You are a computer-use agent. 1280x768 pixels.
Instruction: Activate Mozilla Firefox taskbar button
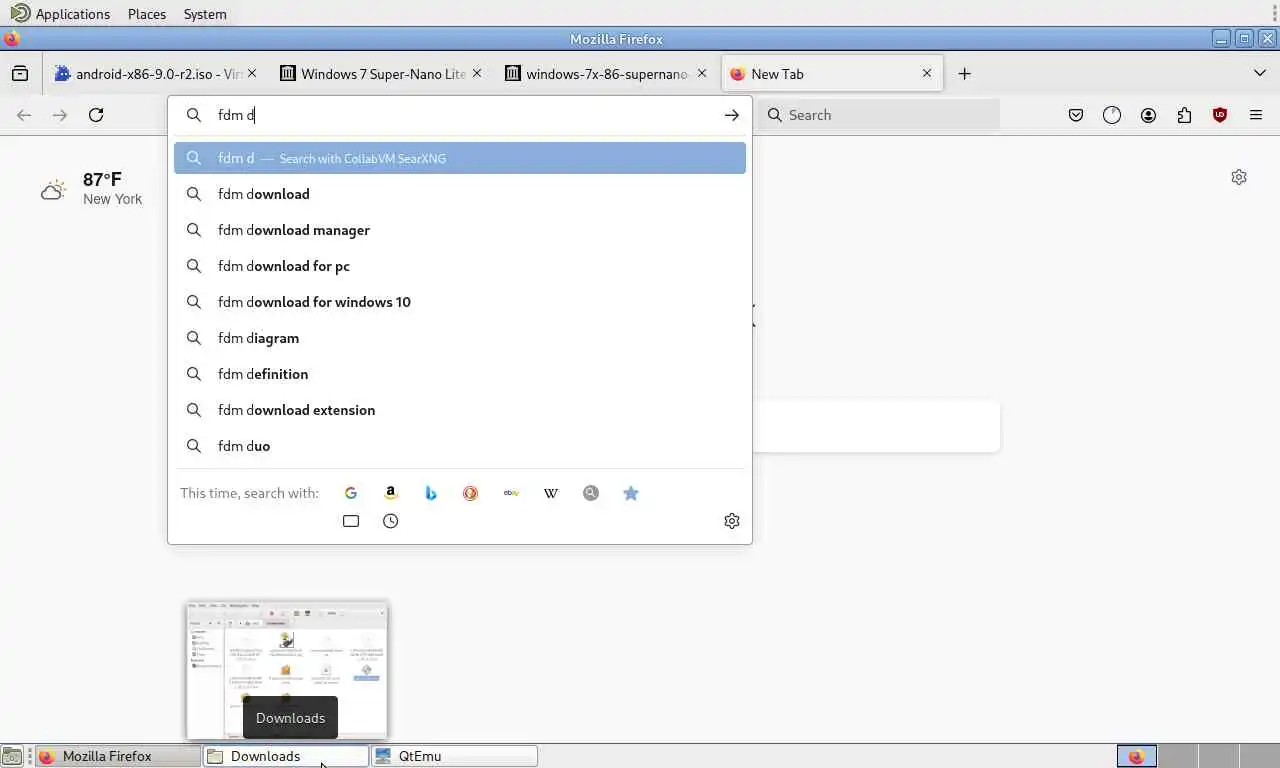117,756
